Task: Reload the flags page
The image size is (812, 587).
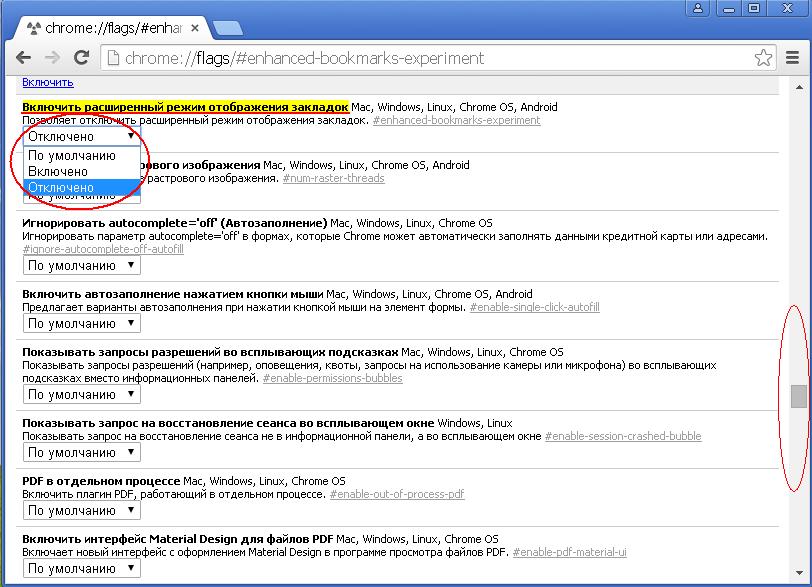Action: pyautogui.click(x=81, y=57)
